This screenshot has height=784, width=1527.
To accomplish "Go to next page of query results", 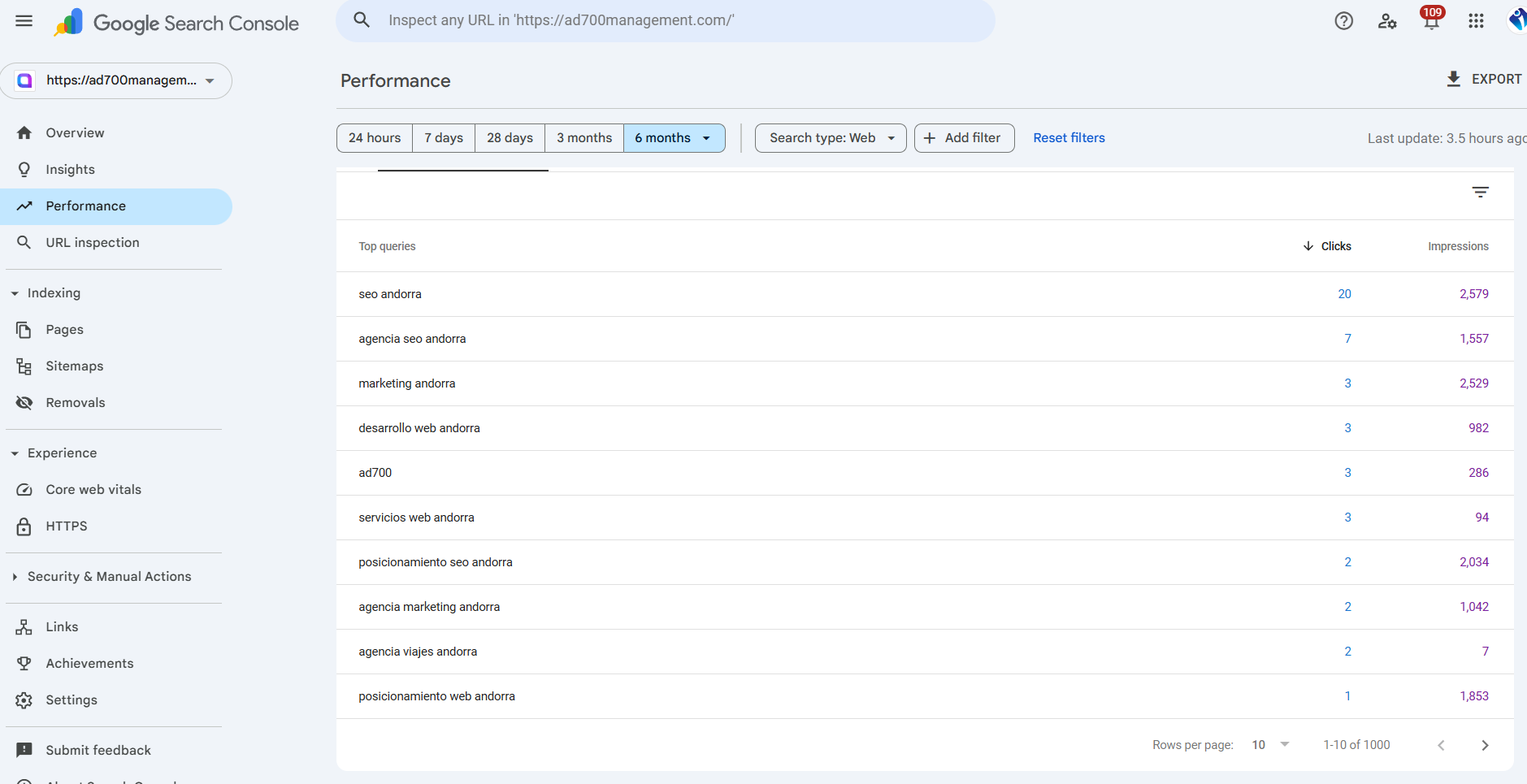I will 1485,745.
